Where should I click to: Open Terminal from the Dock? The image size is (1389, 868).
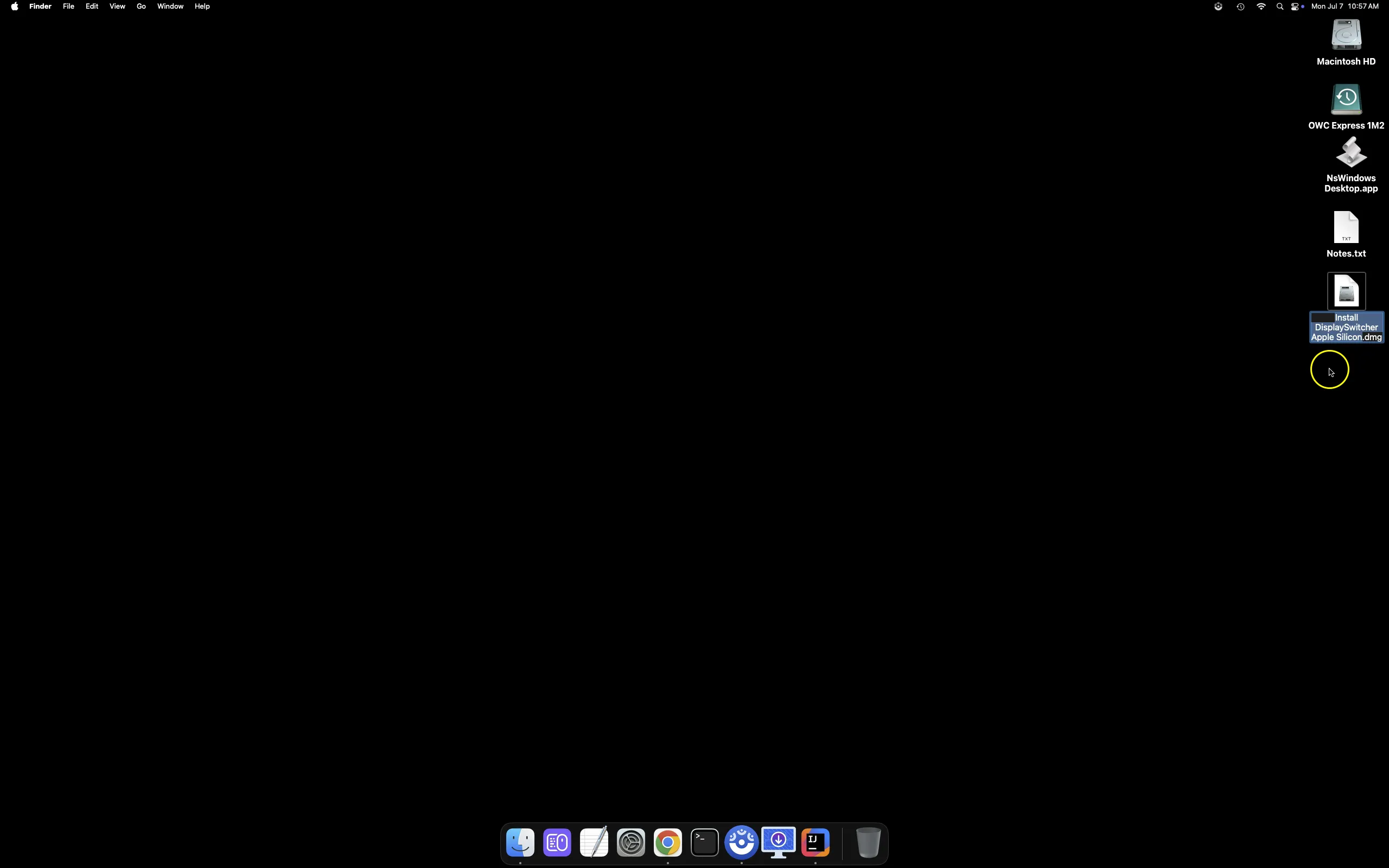pyautogui.click(x=705, y=843)
